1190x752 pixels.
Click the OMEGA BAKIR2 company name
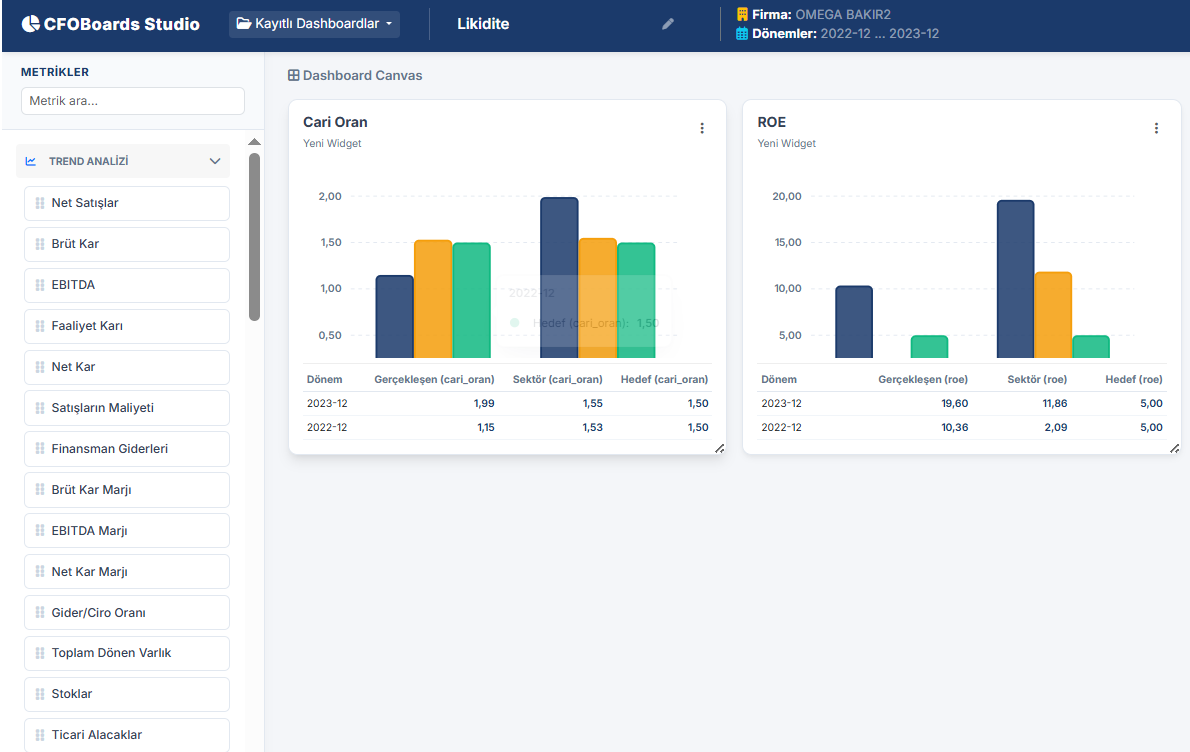tap(843, 14)
